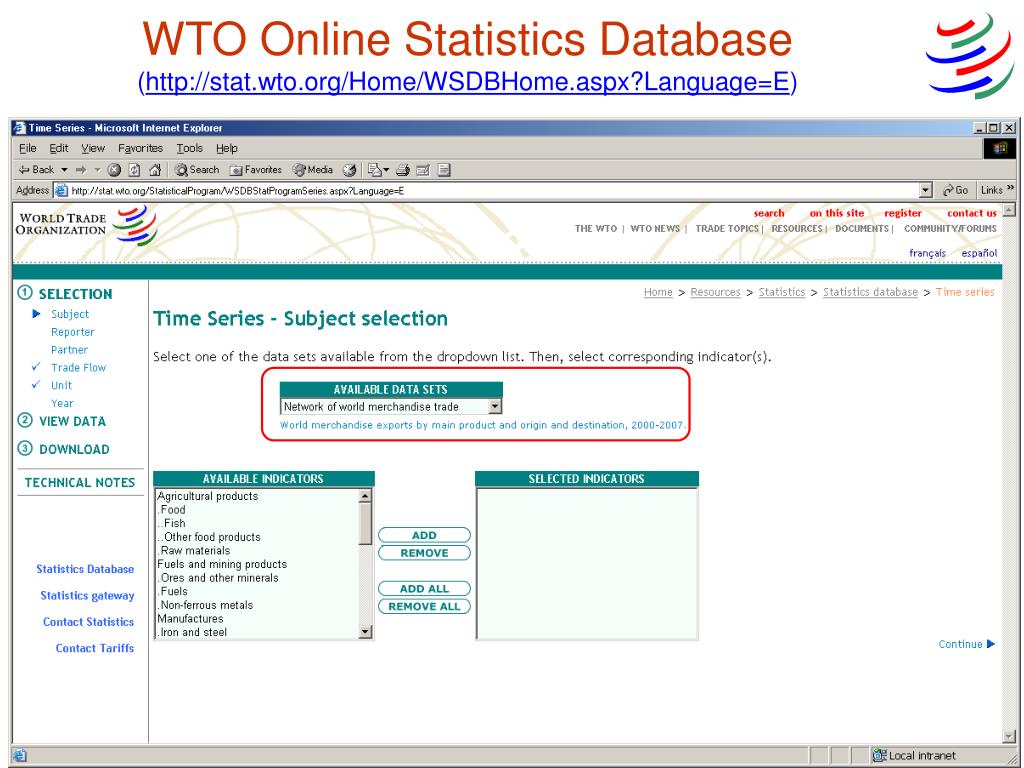Open the Favorites menu
The width and height of the screenshot is (1024, 768).
pyautogui.click(x=140, y=148)
